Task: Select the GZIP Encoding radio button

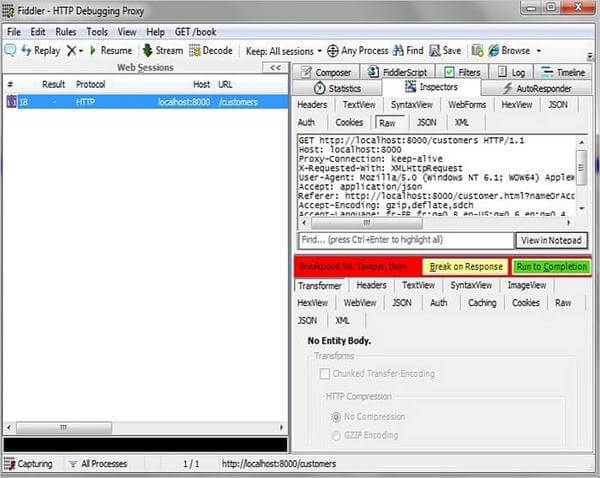Action: (x=335, y=435)
